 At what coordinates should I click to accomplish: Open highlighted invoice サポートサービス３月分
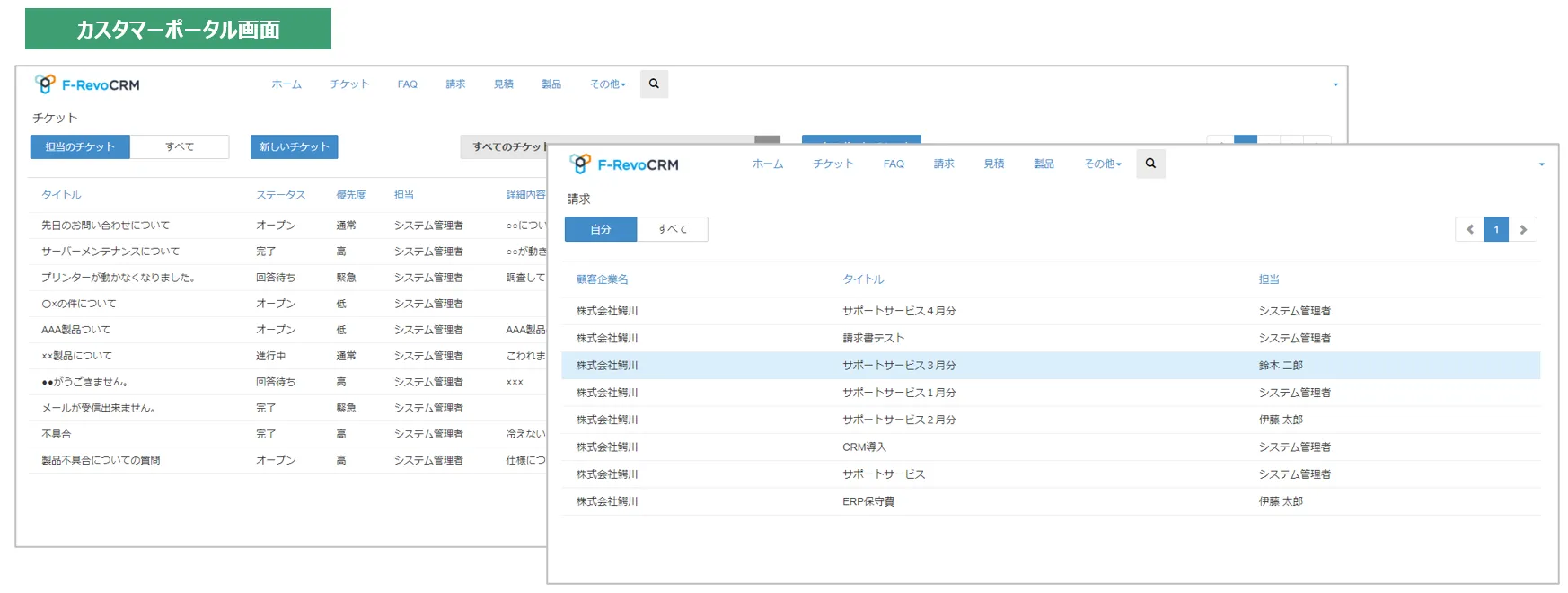[x=899, y=366]
